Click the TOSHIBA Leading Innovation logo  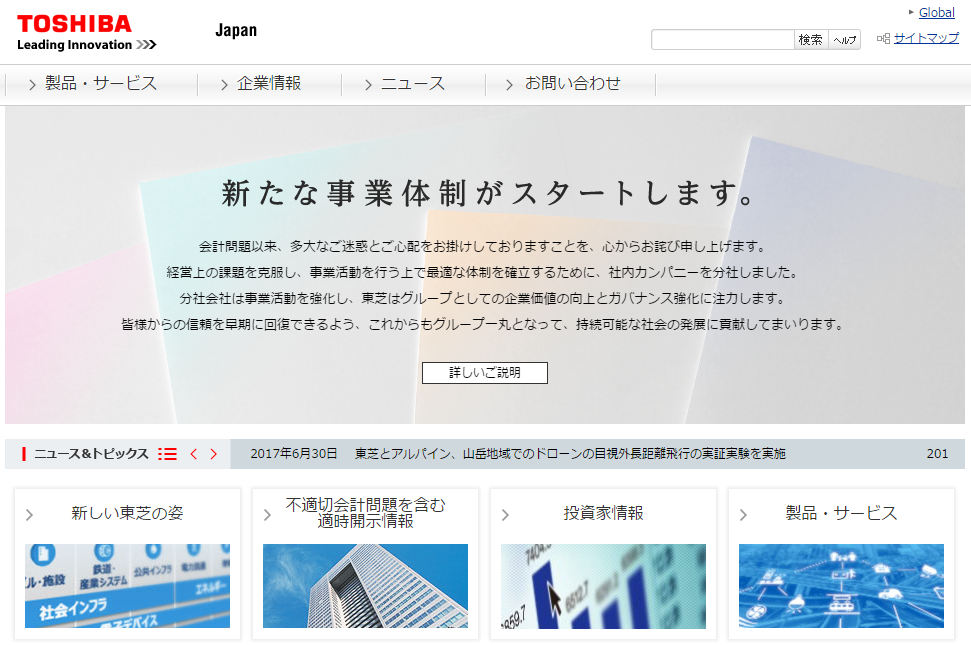87,33
